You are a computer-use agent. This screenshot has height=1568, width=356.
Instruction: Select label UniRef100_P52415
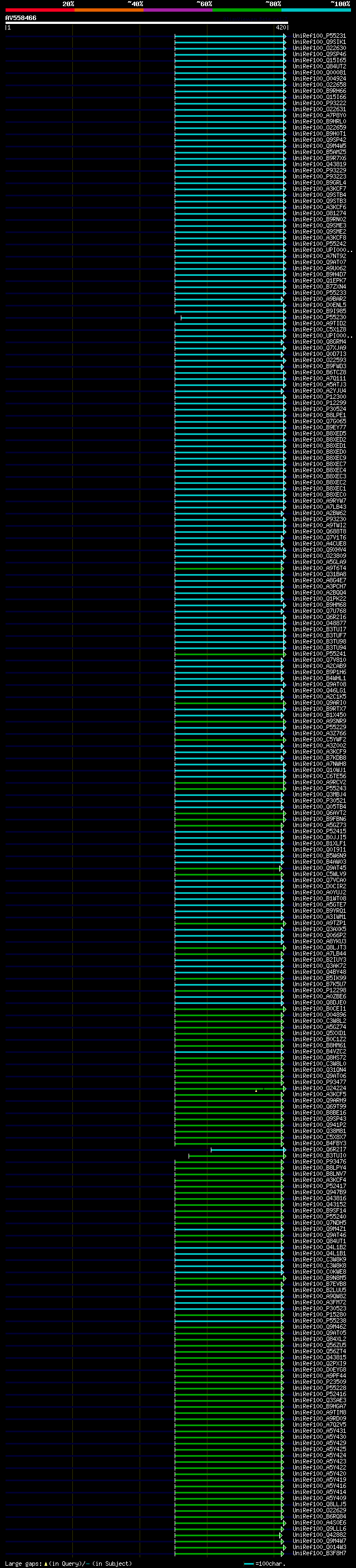pyautogui.click(x=319, y=832)
